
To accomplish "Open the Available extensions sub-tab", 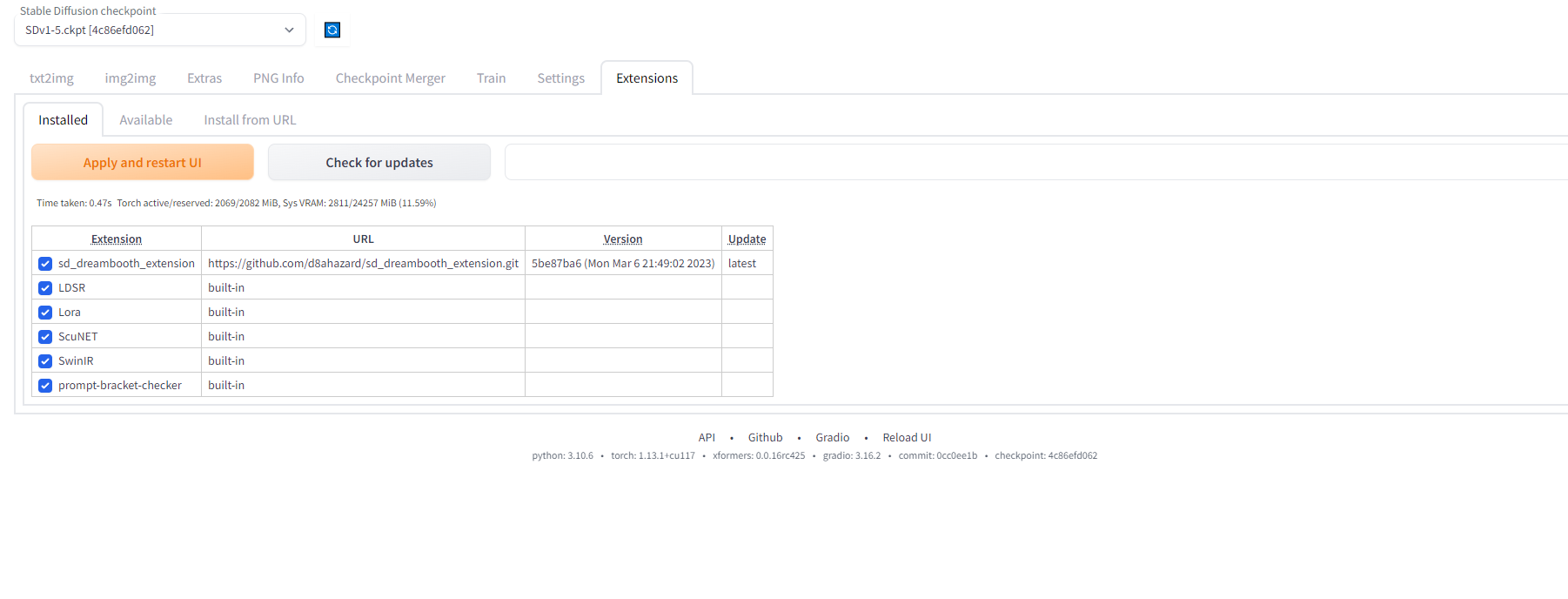I will point(145,120).
